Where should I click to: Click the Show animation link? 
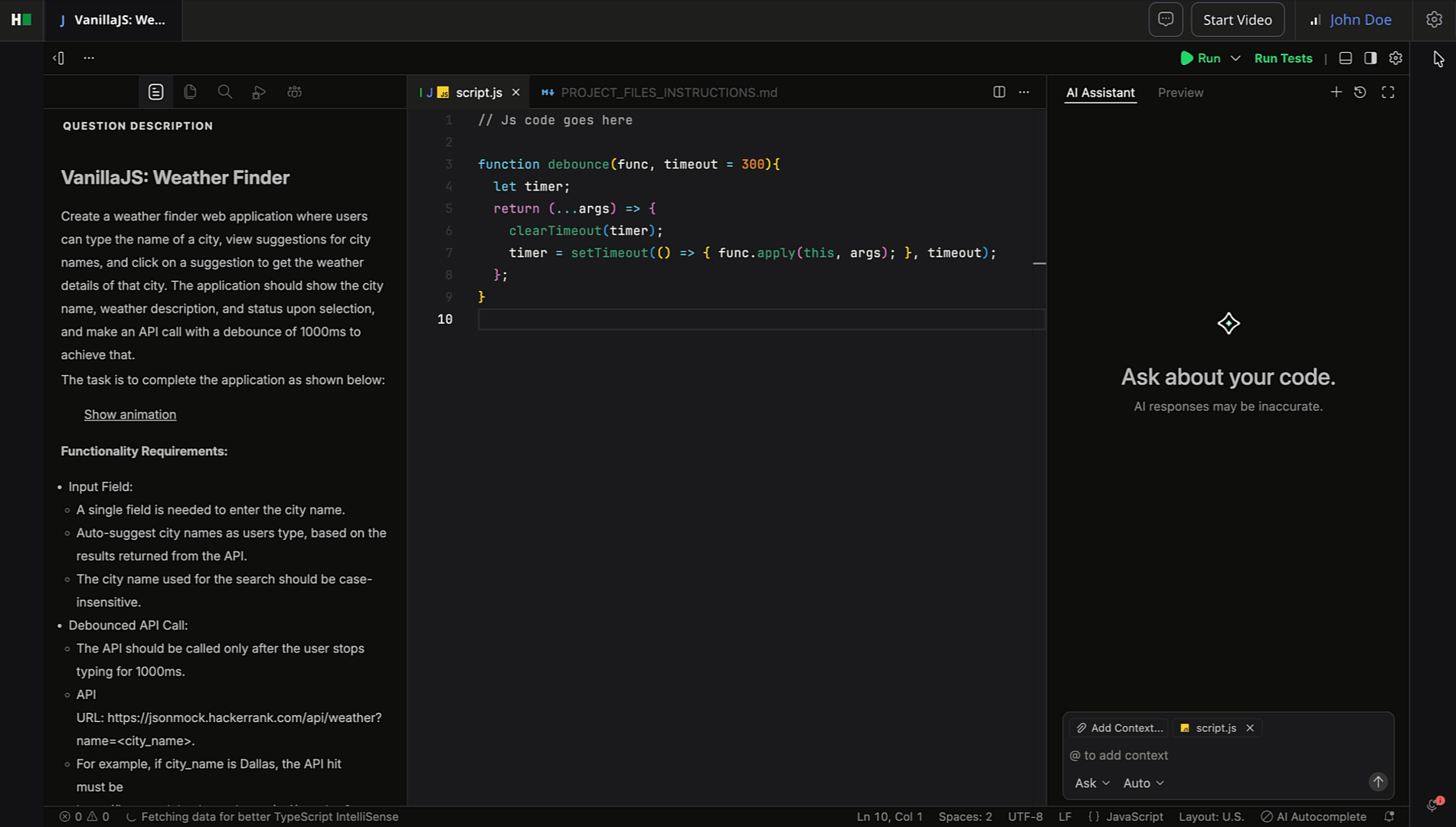[129, 414]
